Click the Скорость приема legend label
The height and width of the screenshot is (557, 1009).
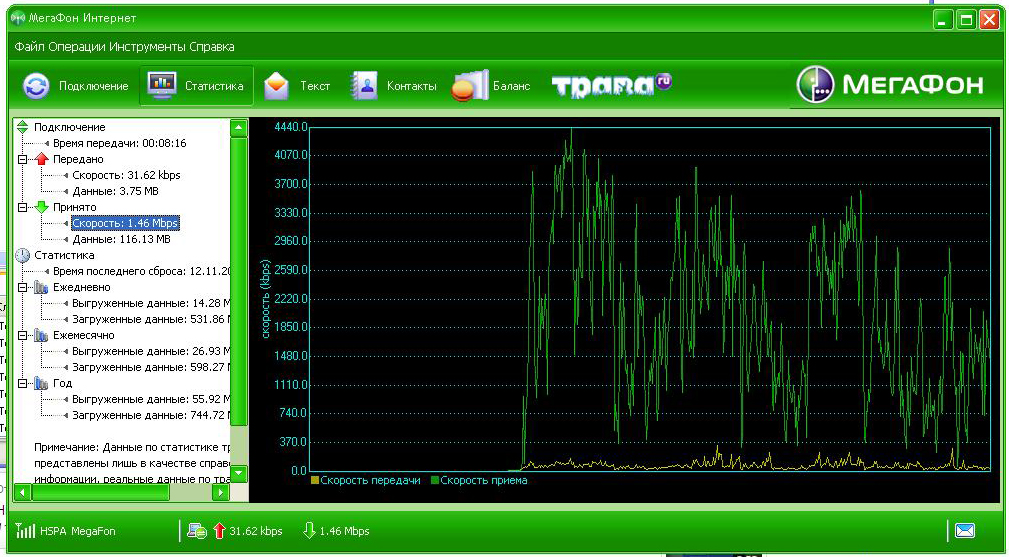click(x=484, y=480)
